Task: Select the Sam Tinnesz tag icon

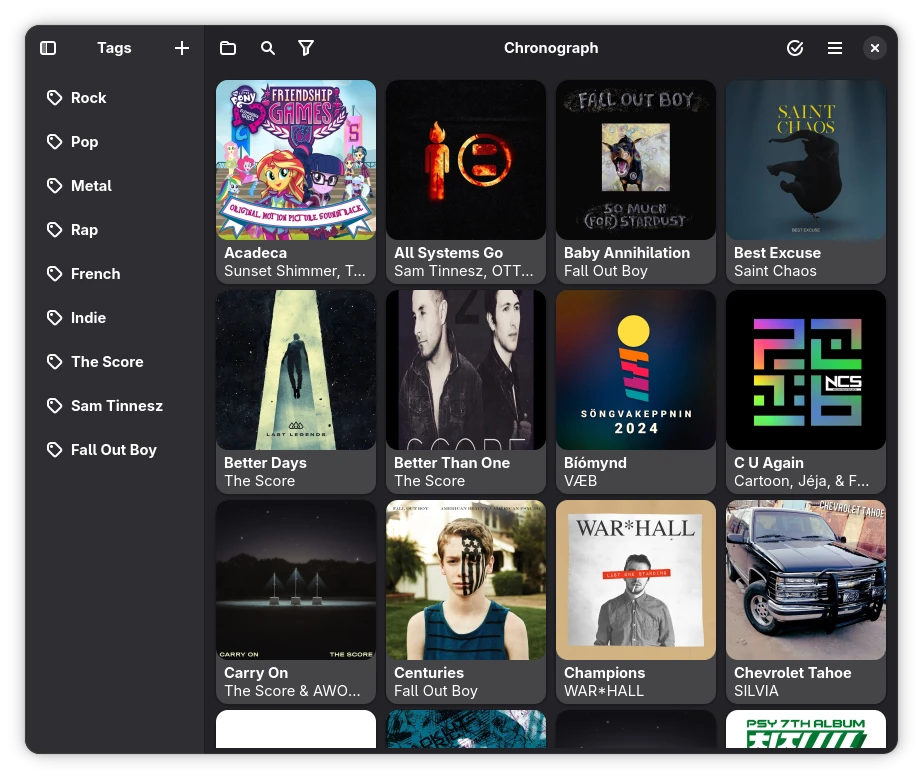Action: 54,406
